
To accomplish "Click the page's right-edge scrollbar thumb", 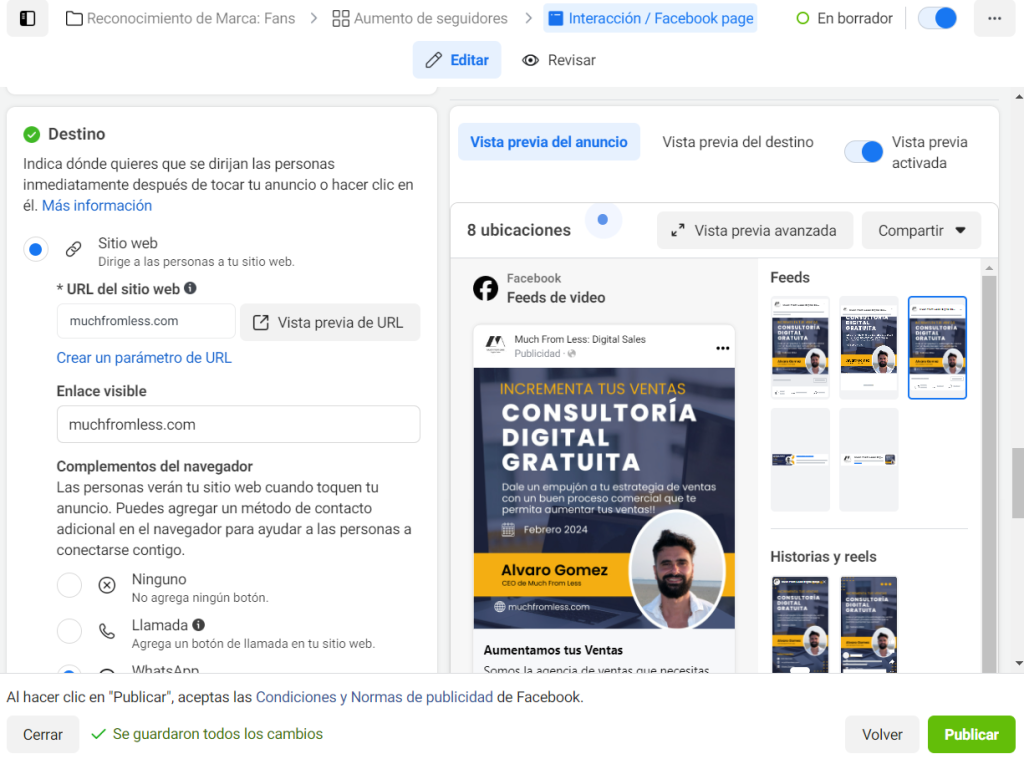I will coord(1017,482).
